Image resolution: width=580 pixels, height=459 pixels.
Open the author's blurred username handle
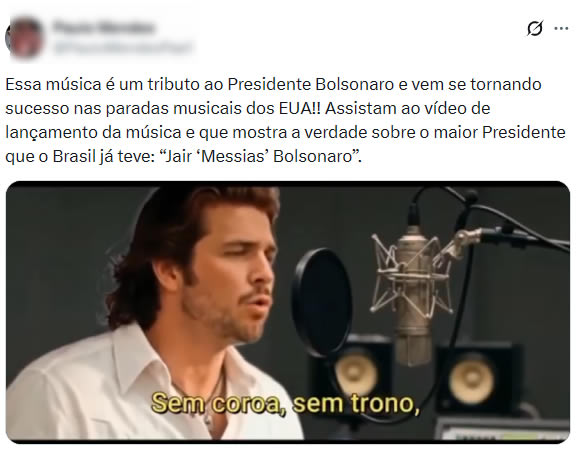(122, 47)
